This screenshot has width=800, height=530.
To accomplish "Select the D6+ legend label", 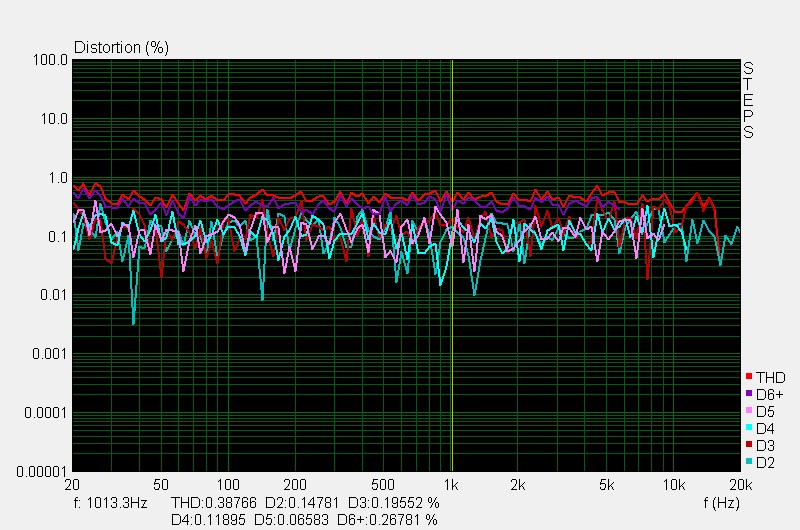I will click(x=769, y=395).
